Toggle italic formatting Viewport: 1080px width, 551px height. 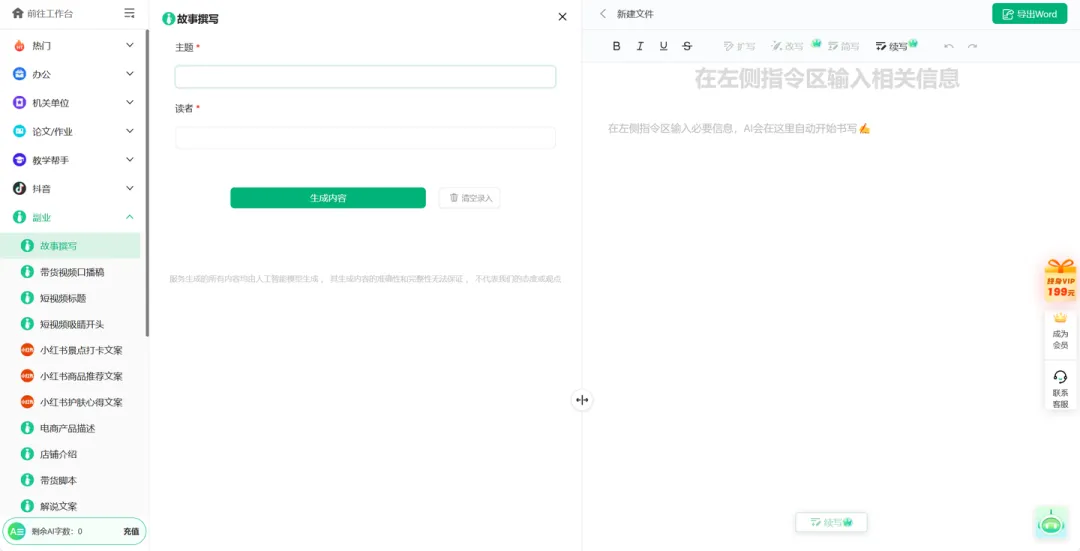tap(640, 46)
